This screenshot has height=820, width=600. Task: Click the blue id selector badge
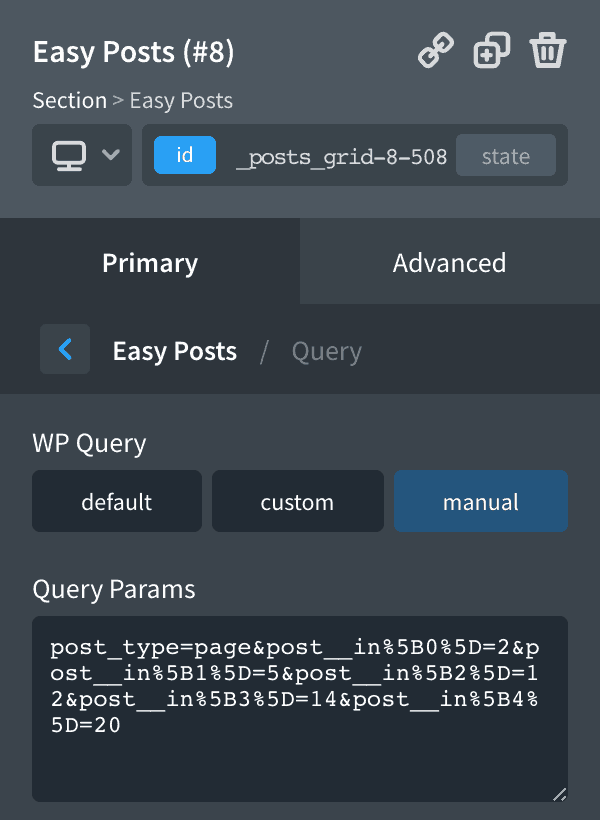point(185,155)
